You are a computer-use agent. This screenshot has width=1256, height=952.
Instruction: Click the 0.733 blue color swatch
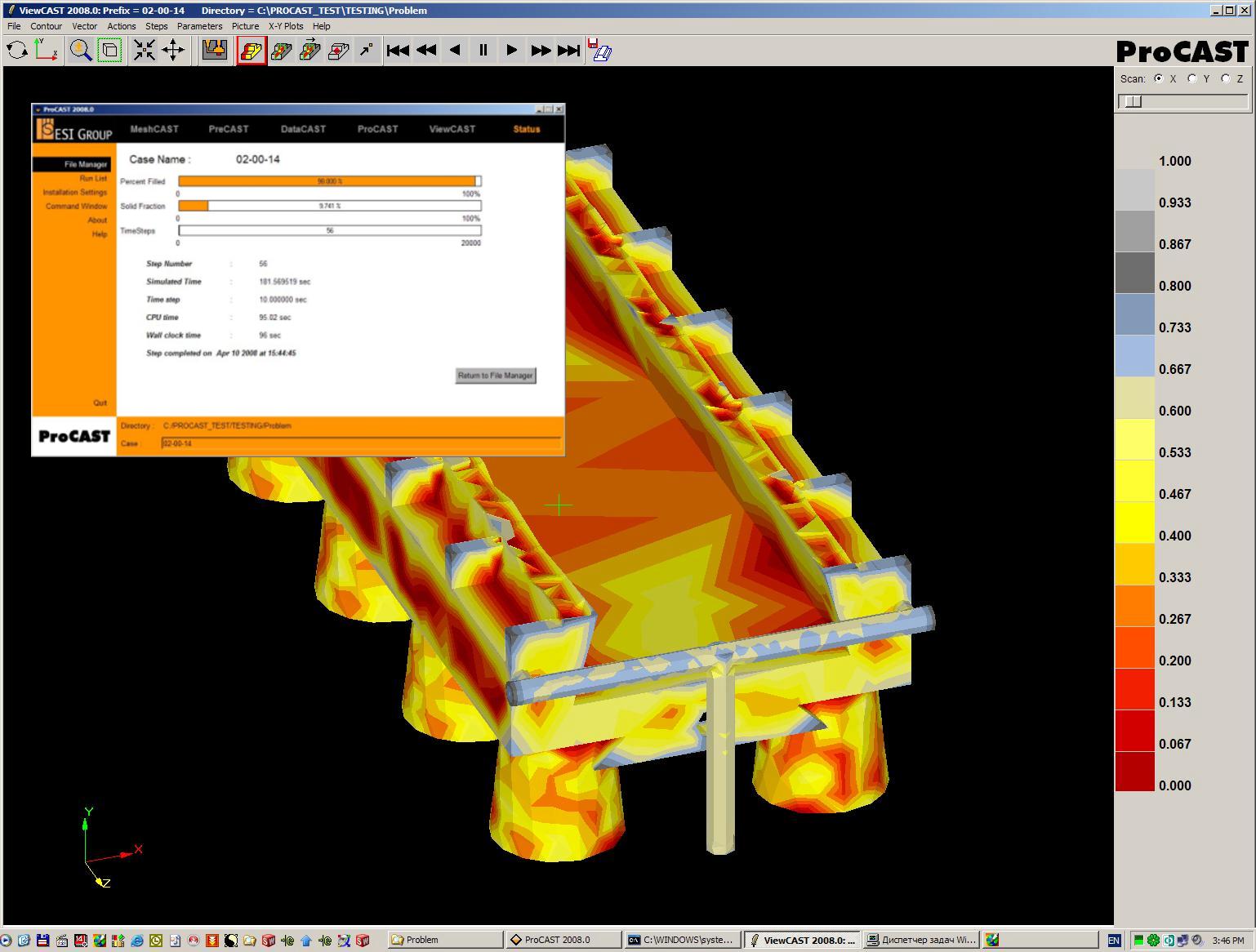1135,314
